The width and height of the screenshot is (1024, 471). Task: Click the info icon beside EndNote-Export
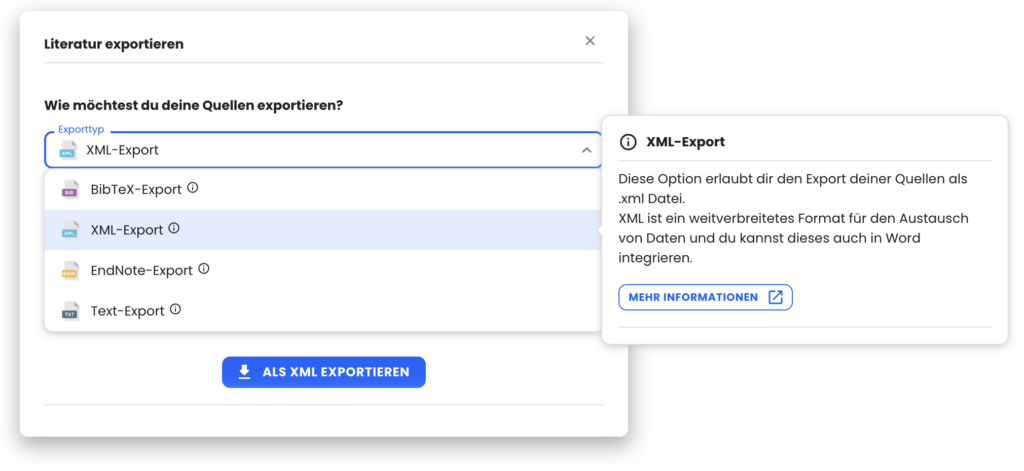[204, 268]
